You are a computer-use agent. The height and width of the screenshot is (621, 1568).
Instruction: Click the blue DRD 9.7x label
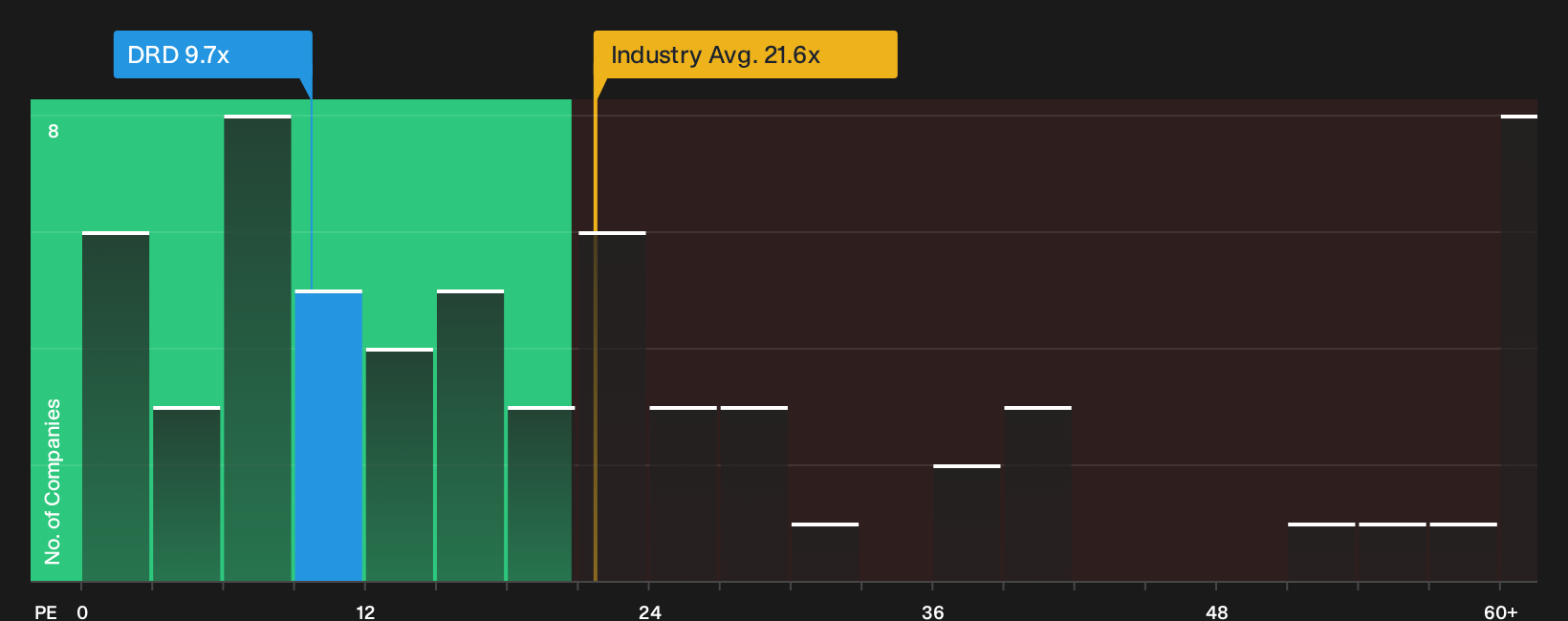point(213,54)
